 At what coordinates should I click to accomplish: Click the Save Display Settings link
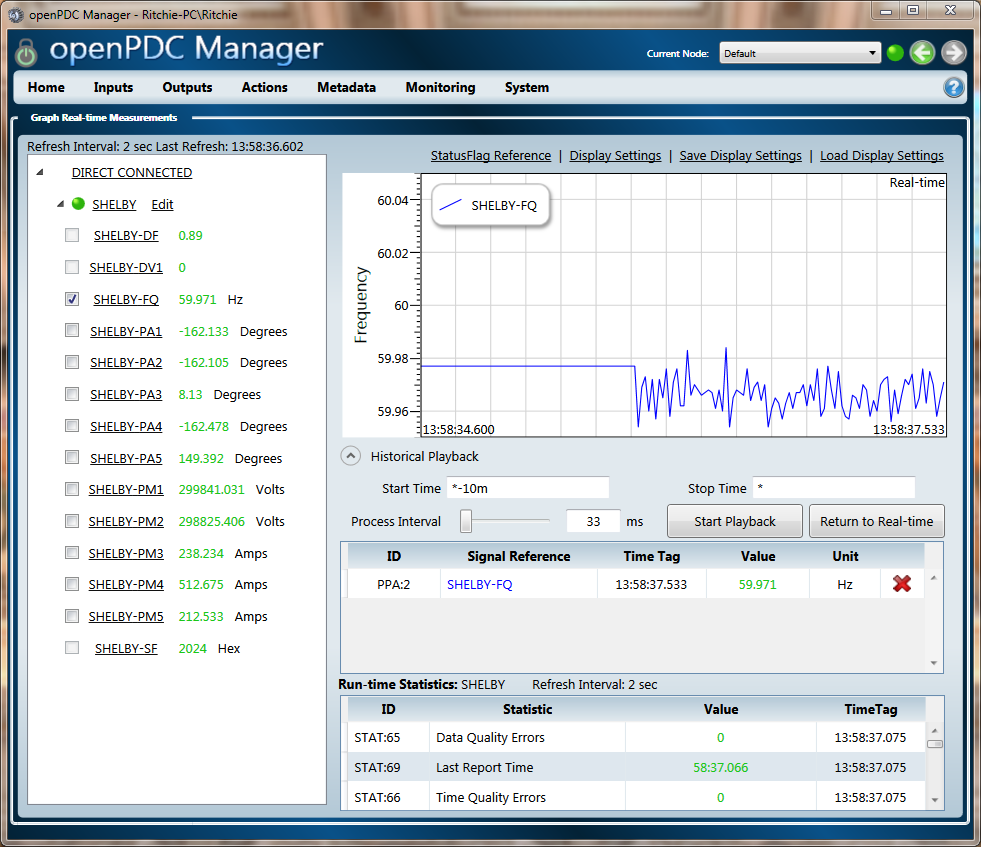point(740,155)
